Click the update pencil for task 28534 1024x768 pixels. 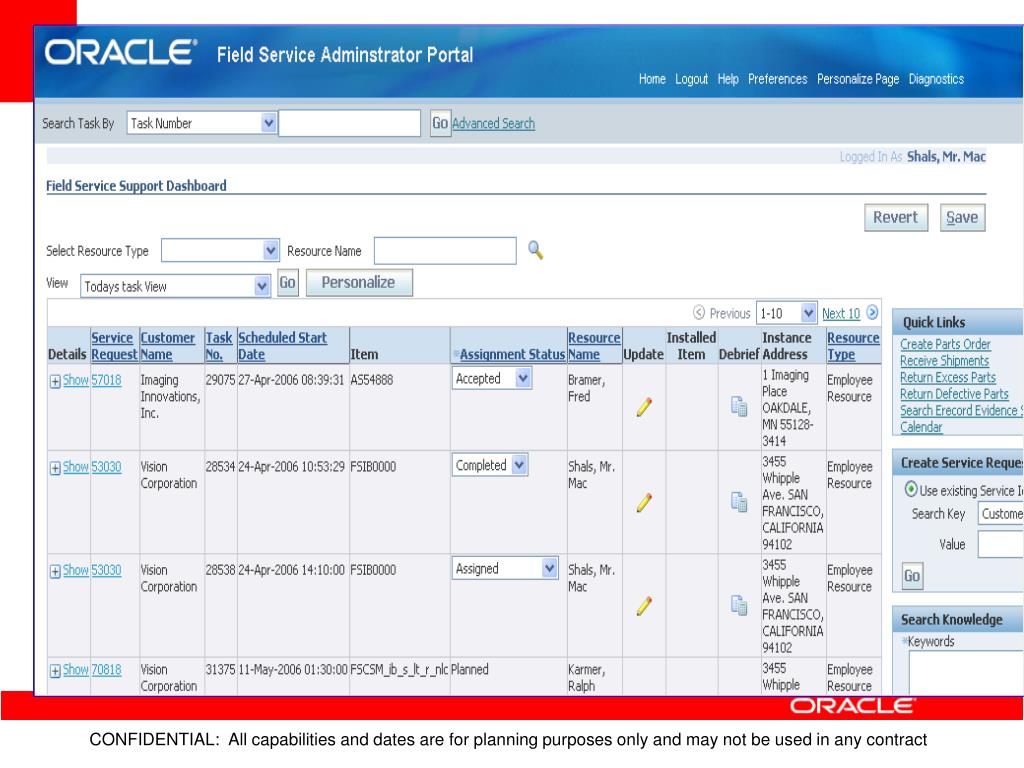pyautogui.click(x=644, y=503)
